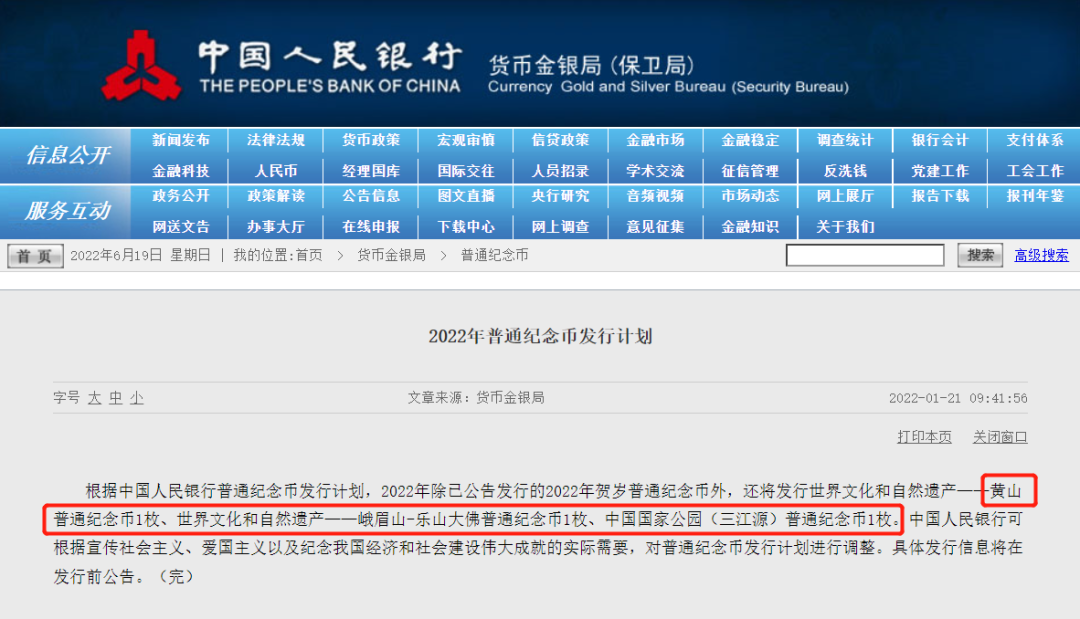Click the 信息公开 section header
Screen dimensions: 1080x619
(x=68, y=155)
